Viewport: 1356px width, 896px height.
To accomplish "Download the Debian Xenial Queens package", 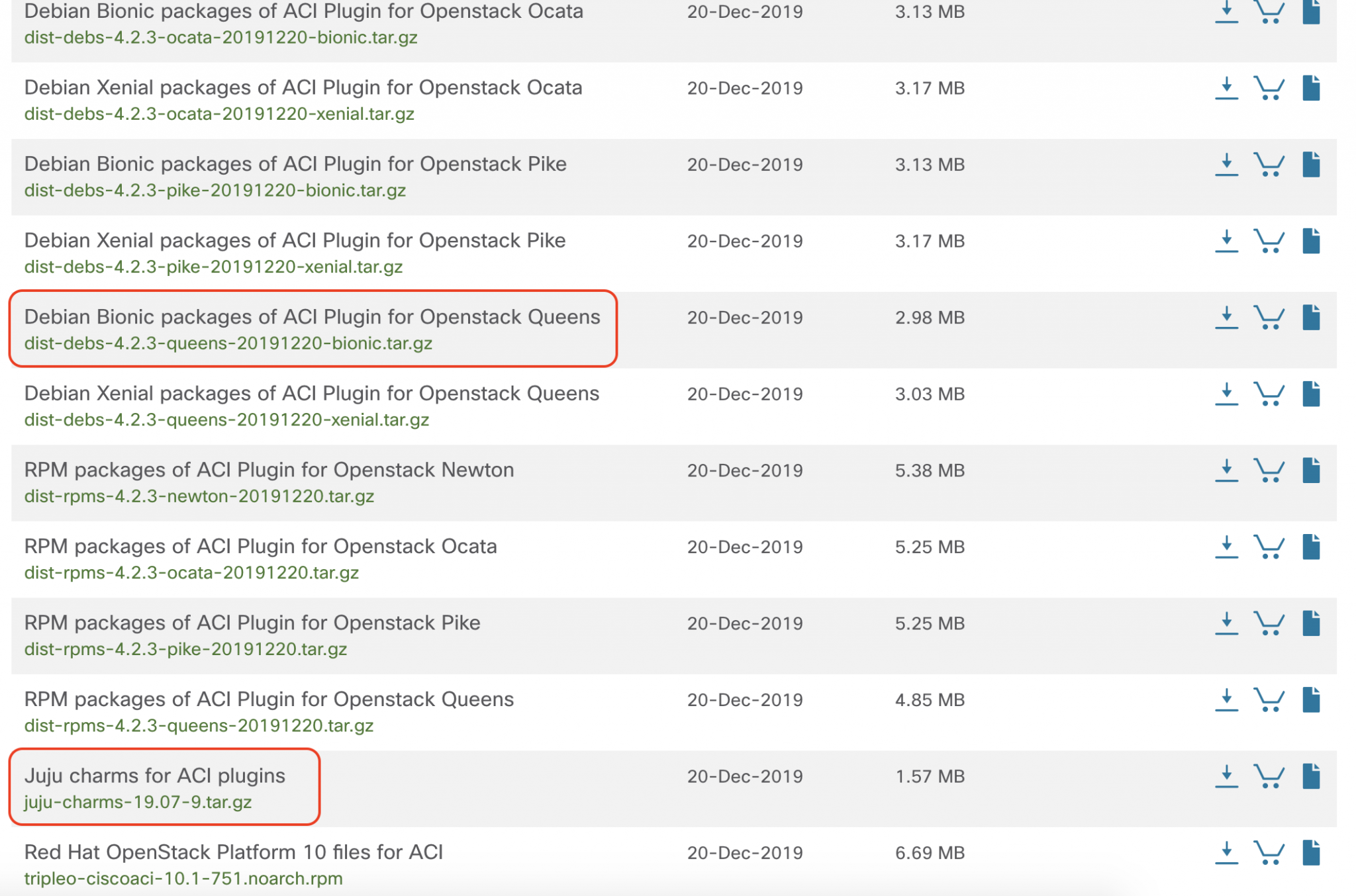I will pos(1226,394).
